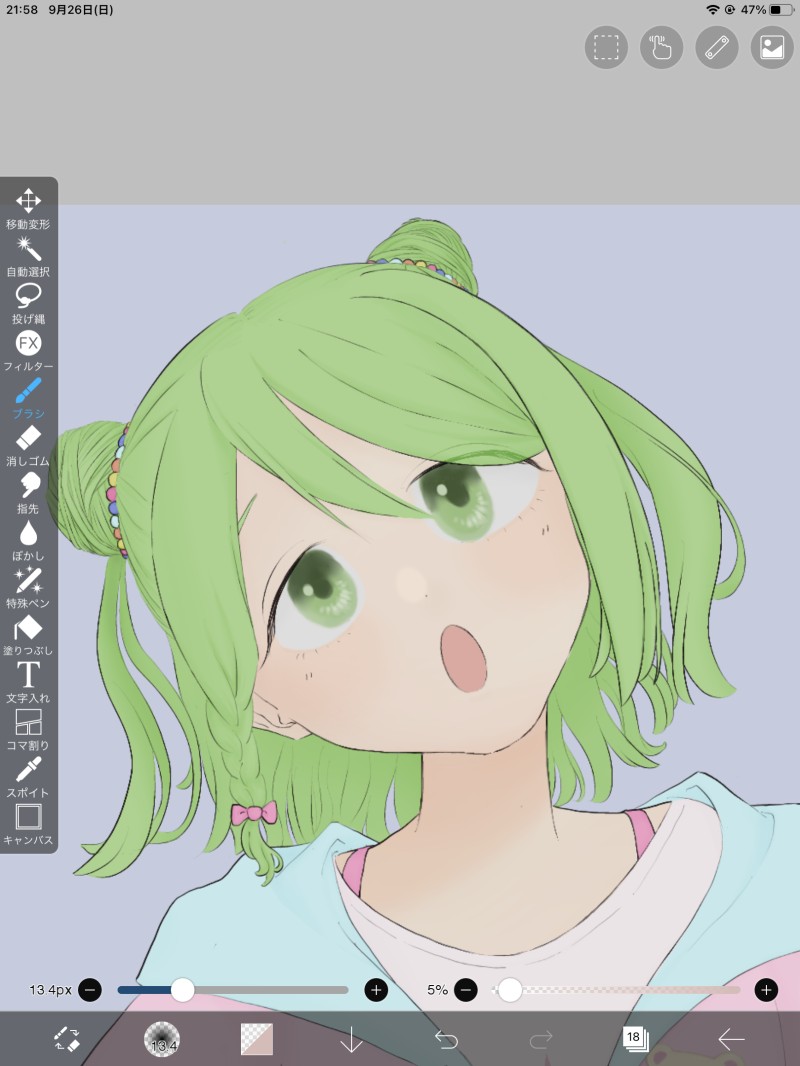
Task: Open the ruler tool menu
Action: tap(716, 48)
